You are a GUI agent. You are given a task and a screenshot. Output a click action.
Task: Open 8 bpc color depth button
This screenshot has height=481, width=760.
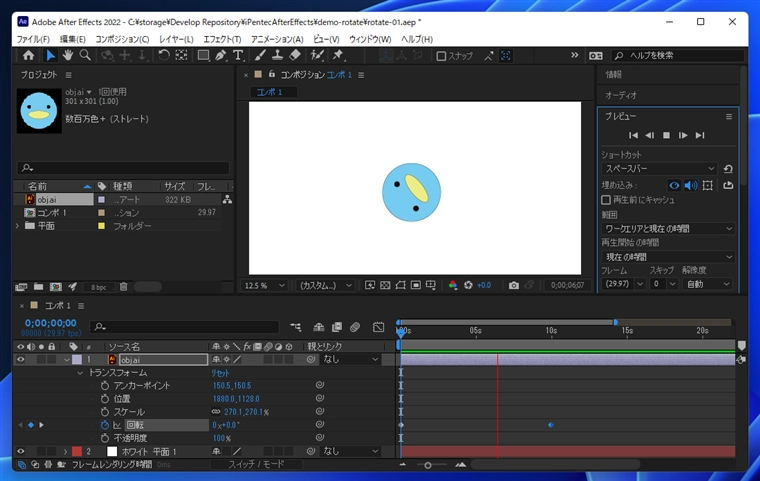(99, 287)
